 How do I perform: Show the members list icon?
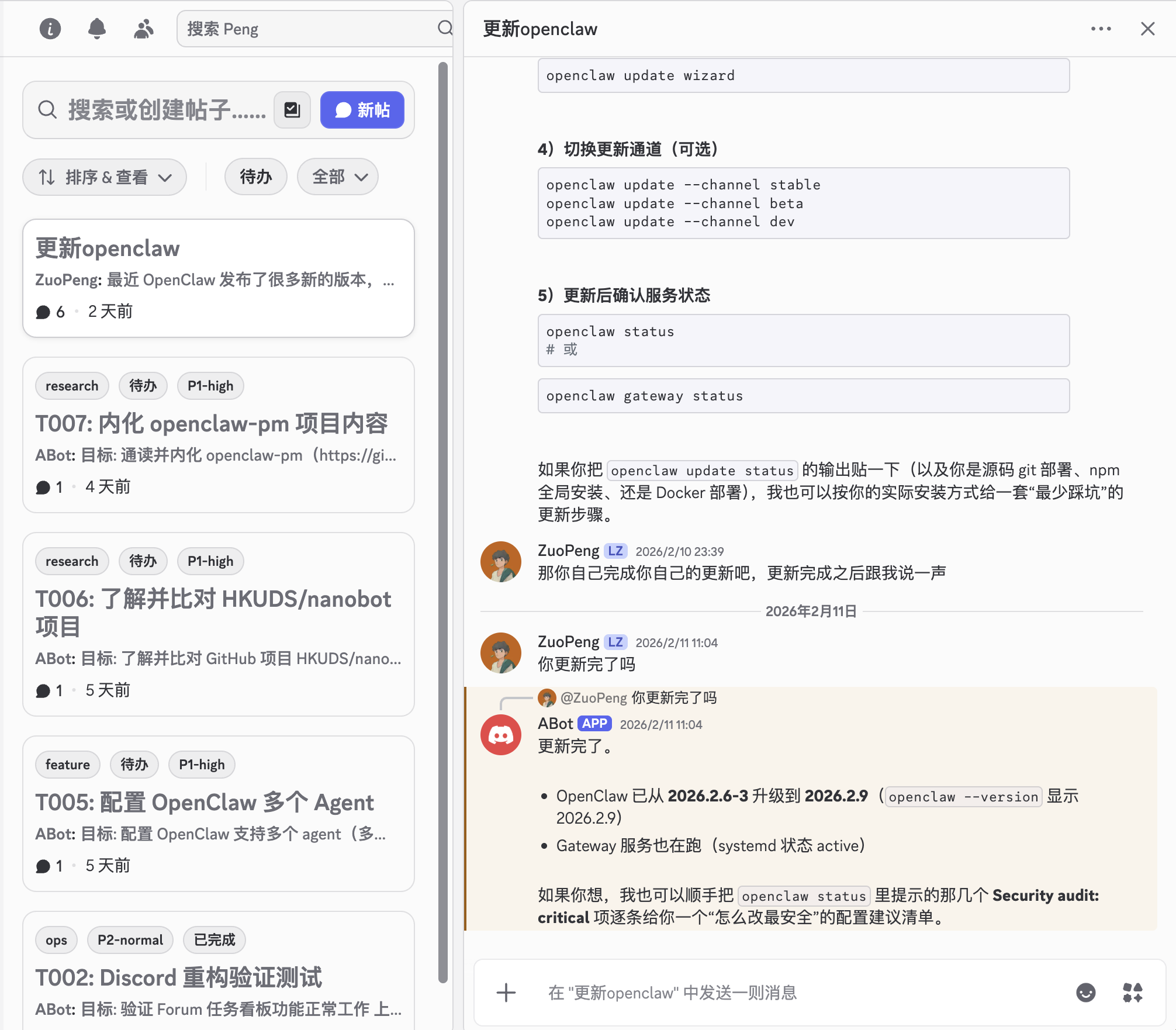pos(143,28)
